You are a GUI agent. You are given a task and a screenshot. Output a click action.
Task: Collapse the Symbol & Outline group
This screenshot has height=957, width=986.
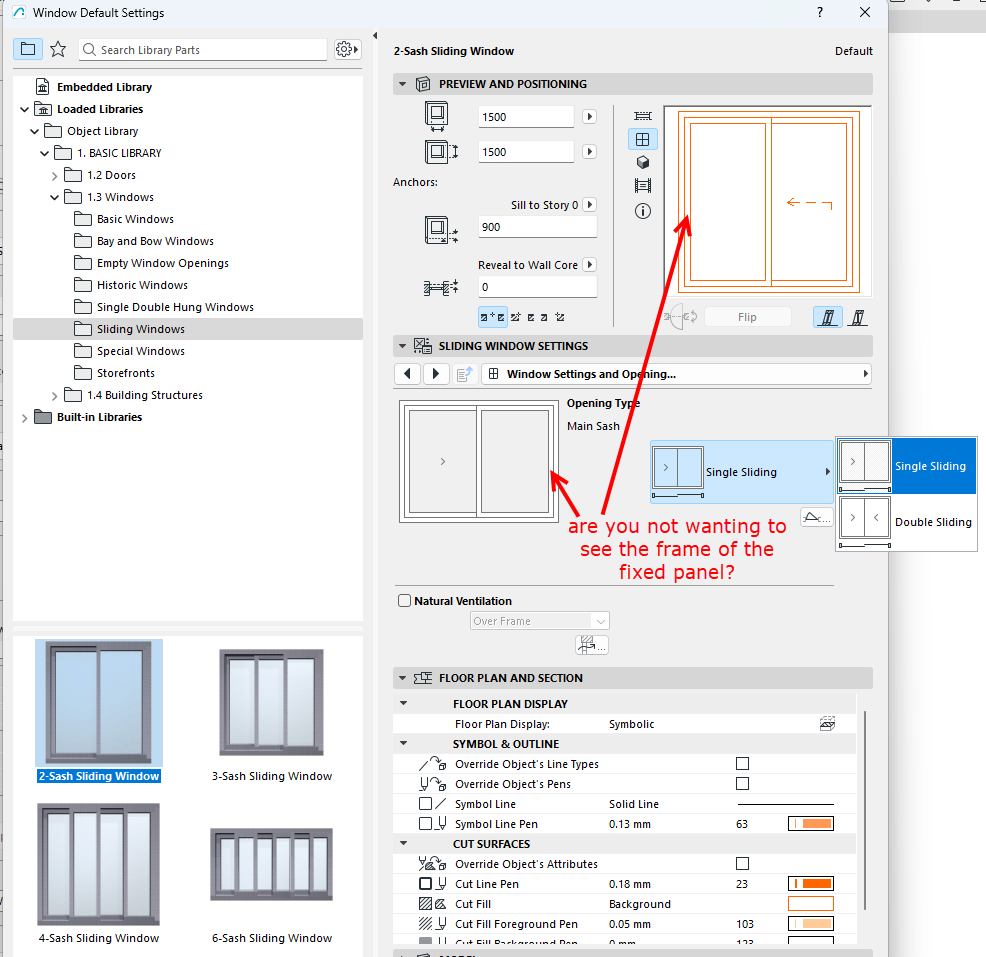(x=403, y=743)
